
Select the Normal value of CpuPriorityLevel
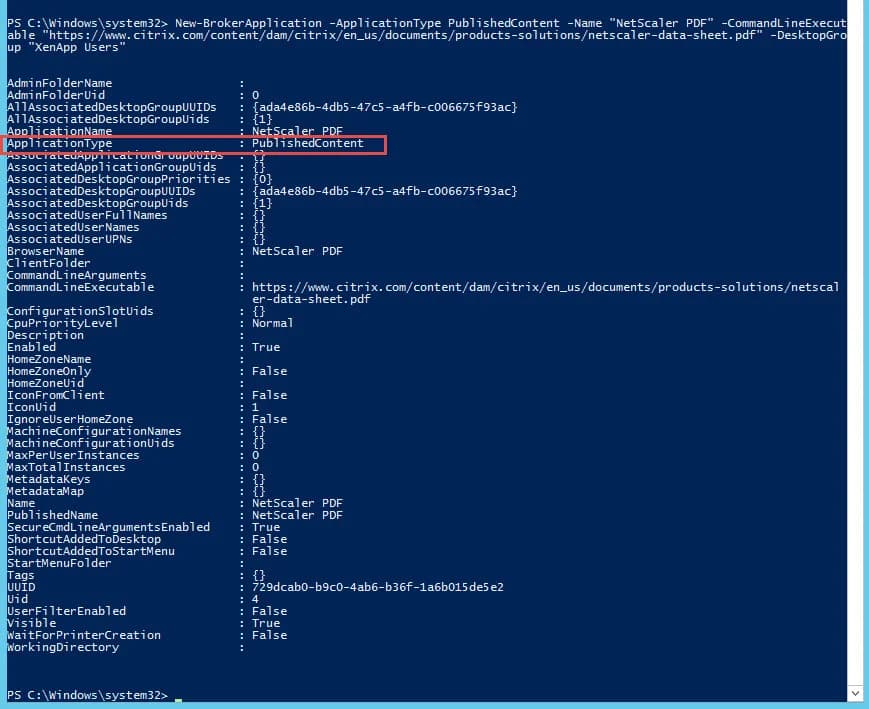tap(273, 323)
